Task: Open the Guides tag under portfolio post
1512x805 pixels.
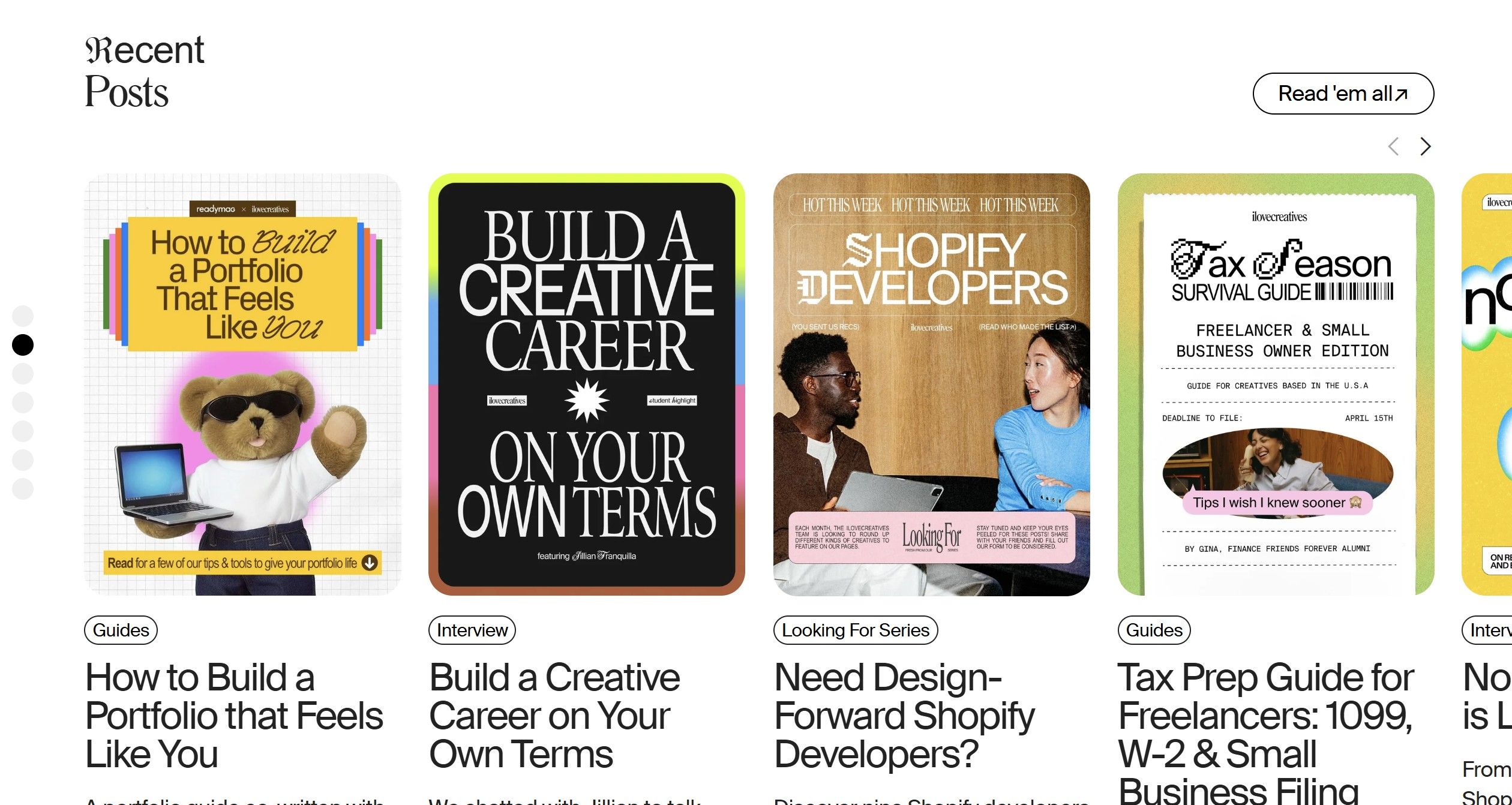Action: click(121, 630)
